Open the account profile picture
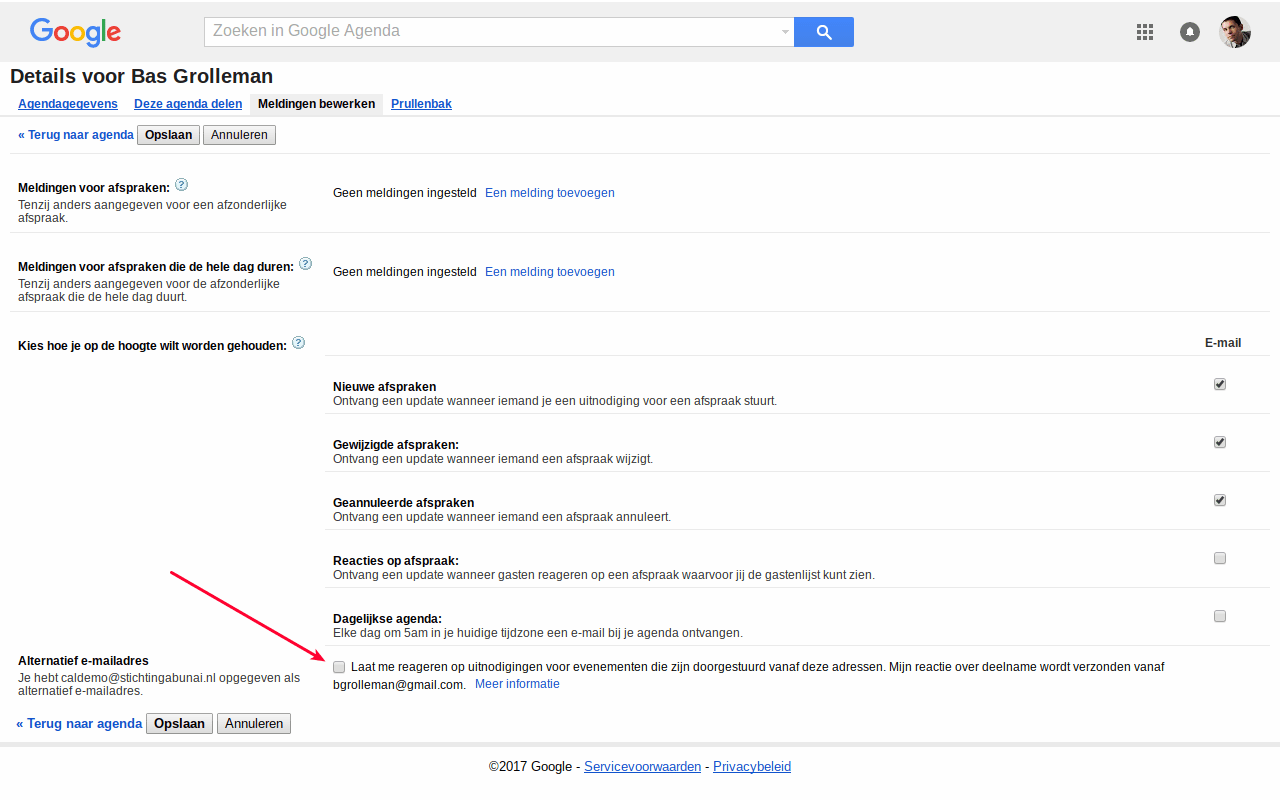Image resolution: width=1280 pixels, height=800 pixels. pyautogui.click(x=1235, y=32)
